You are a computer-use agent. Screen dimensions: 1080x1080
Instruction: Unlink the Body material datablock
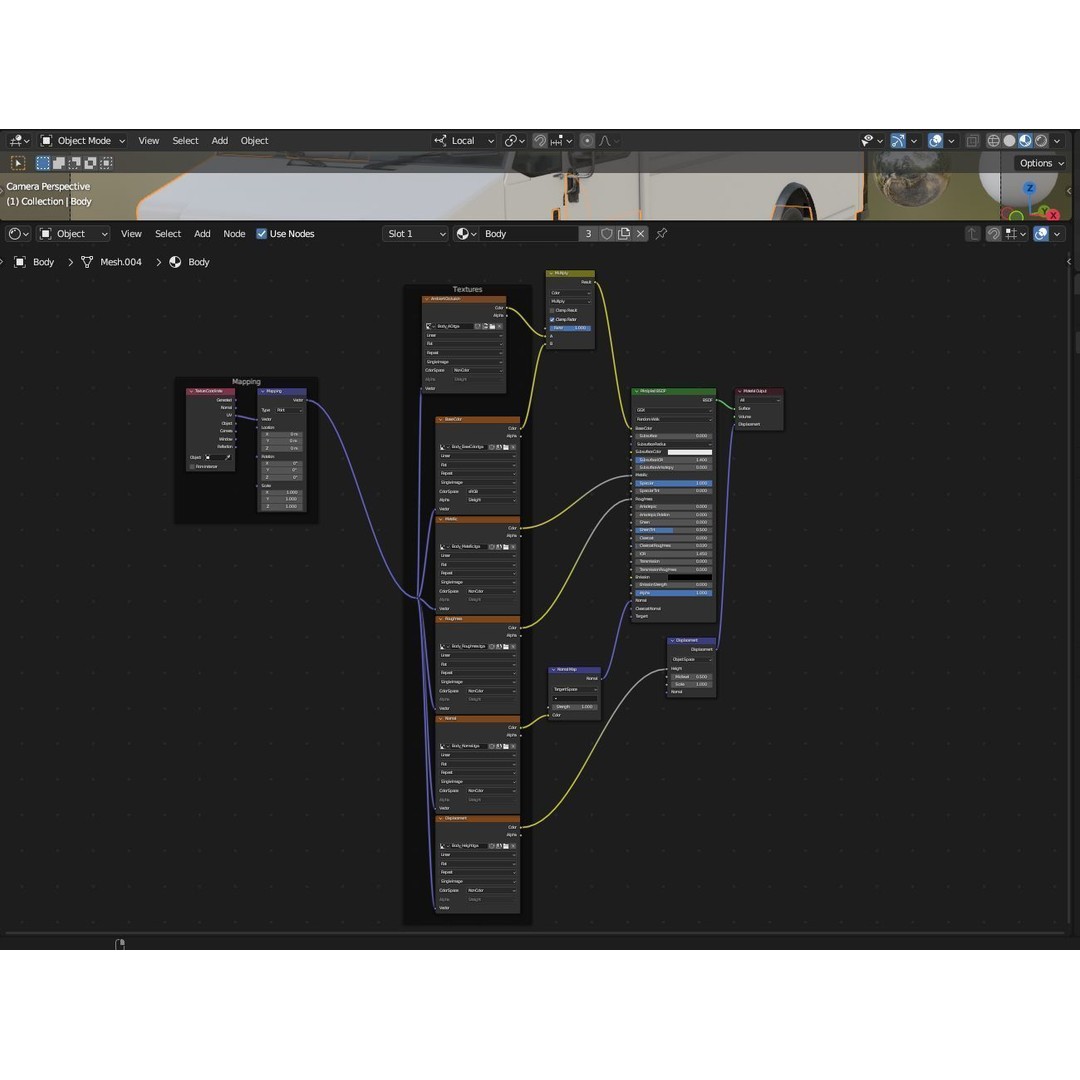[x=641, y=233]
